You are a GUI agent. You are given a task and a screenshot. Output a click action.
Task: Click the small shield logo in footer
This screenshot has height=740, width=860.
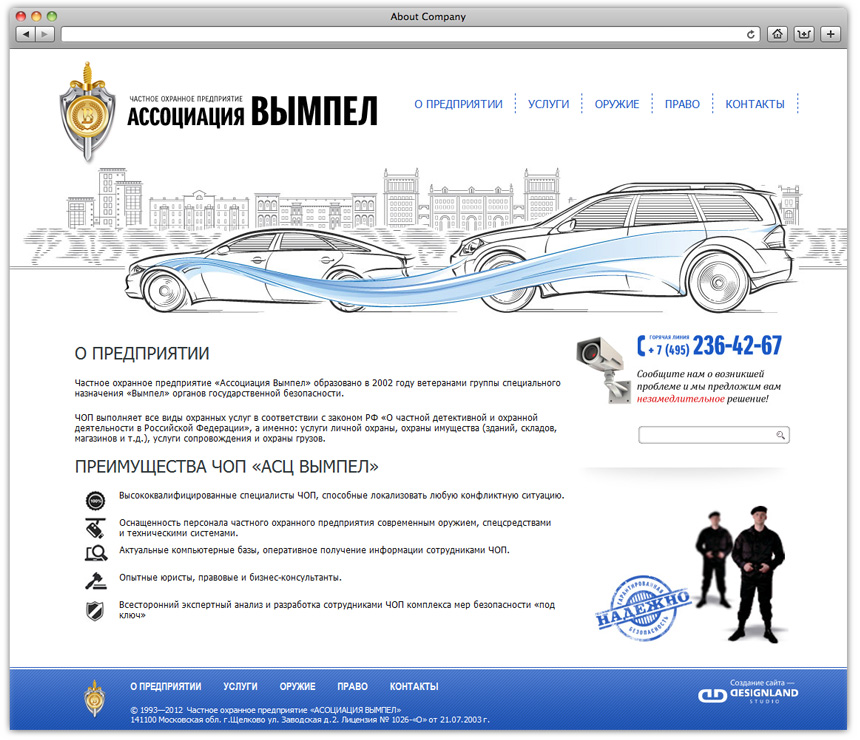point(94,698)
